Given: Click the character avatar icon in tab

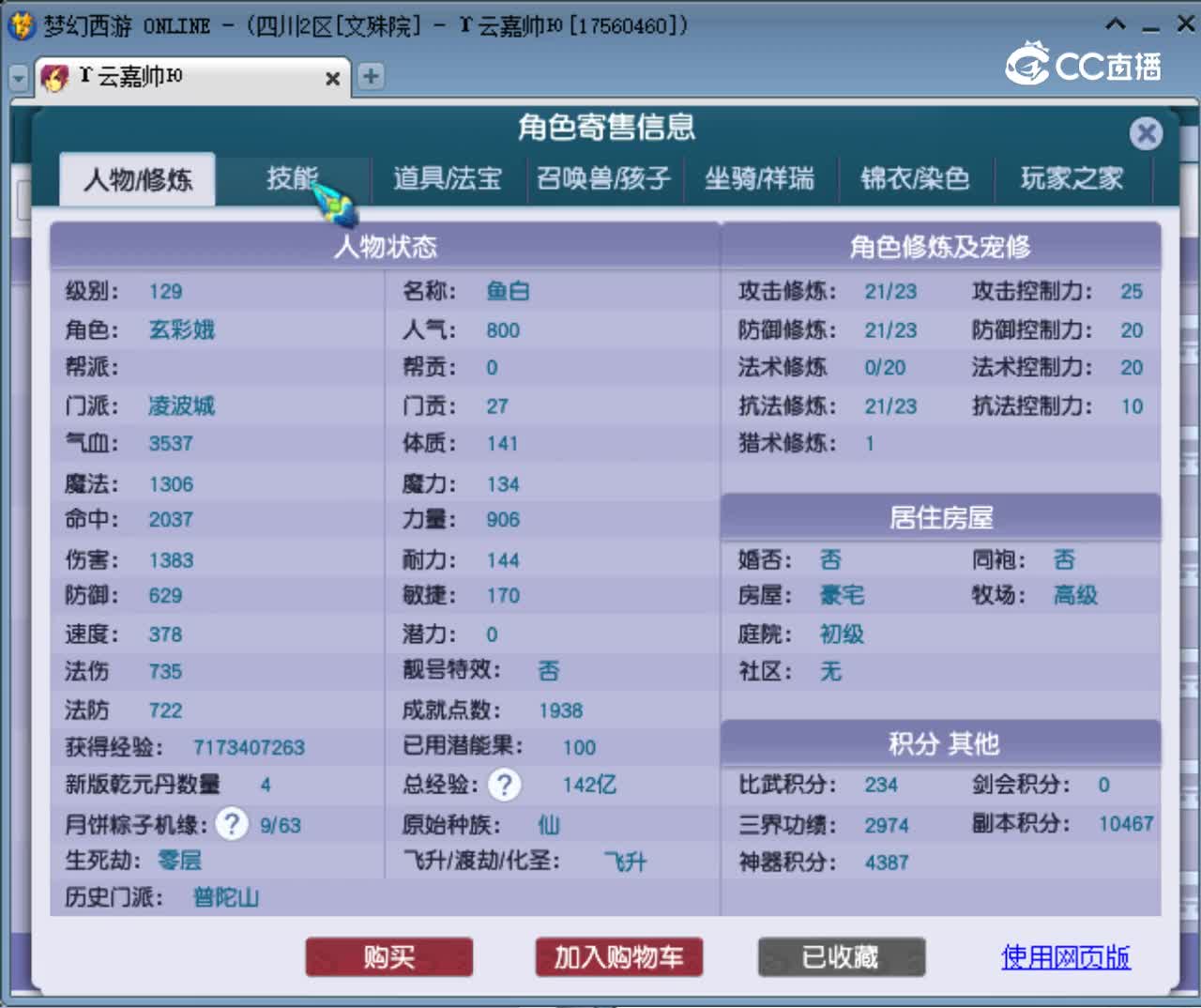Looking at the screenshot, I should coord(54,78).
